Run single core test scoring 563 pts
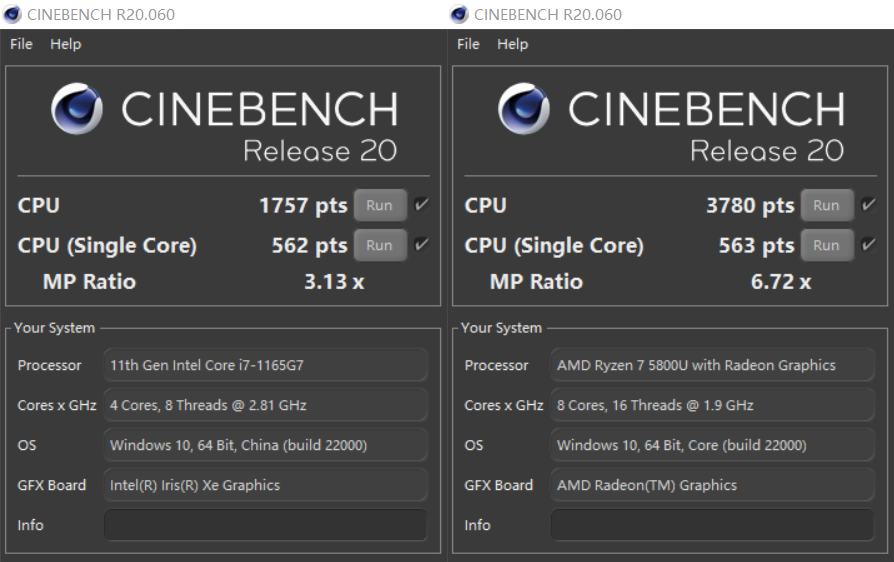The image size is (894, 562). coord(827,245)
